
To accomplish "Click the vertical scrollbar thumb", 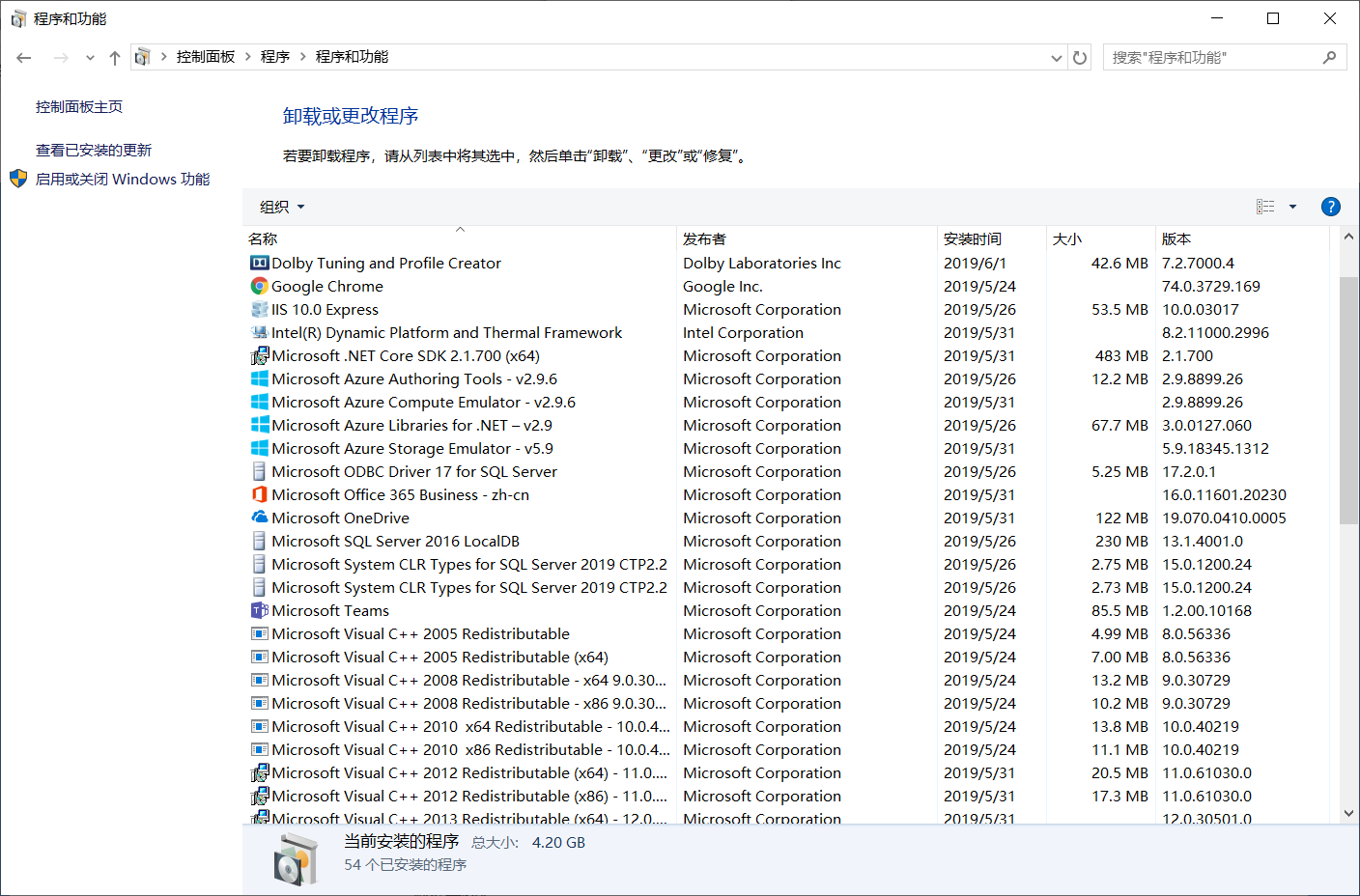I will tap(1349, 400).
